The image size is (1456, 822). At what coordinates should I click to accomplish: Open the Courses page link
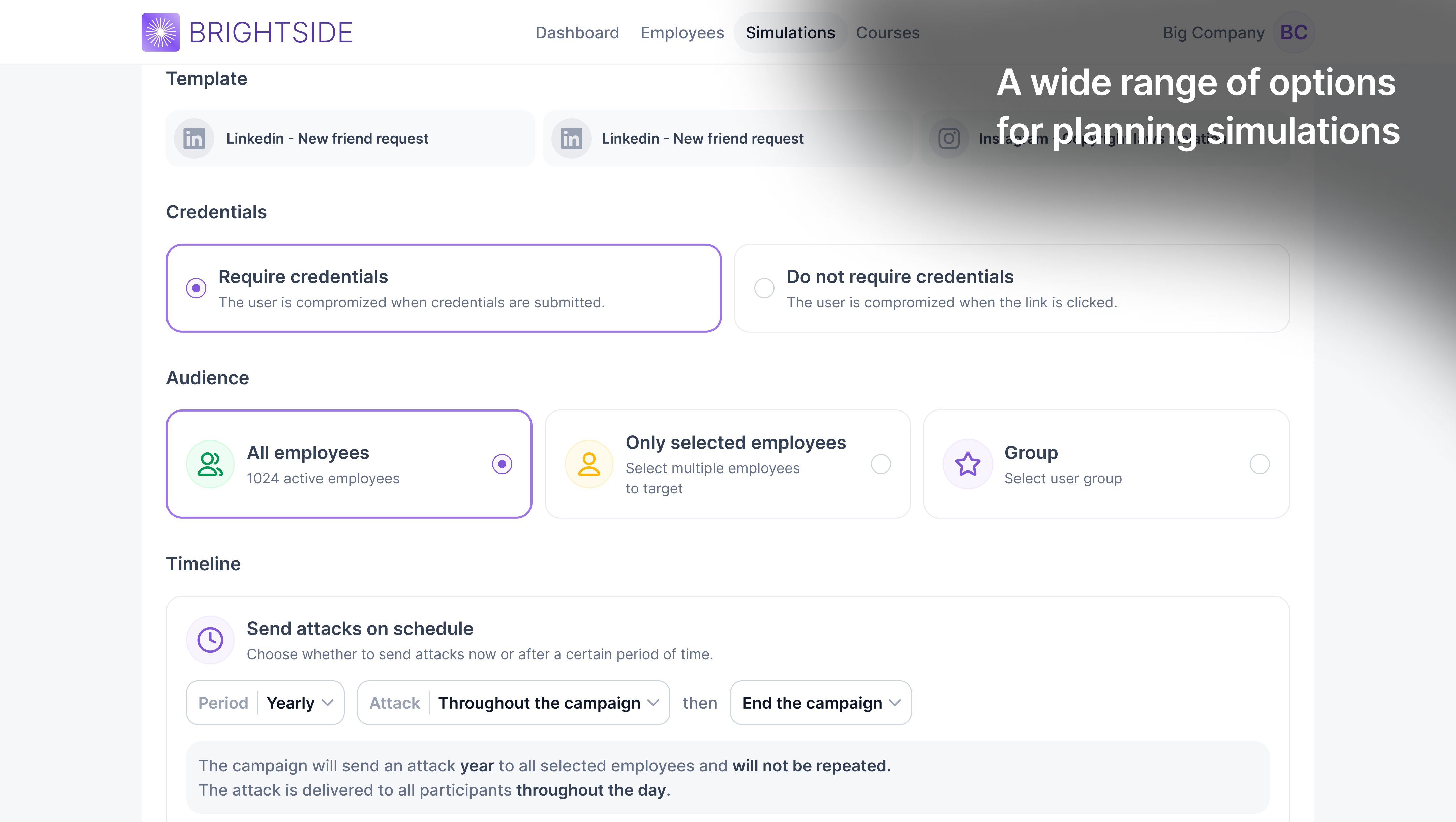click(887, 33)
